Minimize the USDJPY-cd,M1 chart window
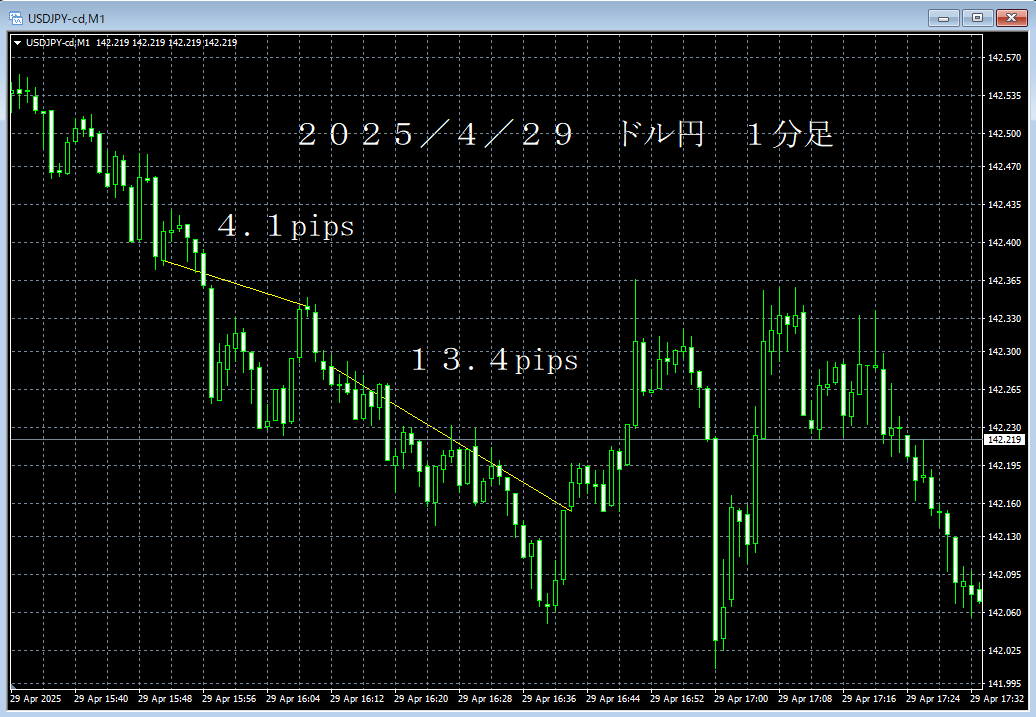 click(944, 18)
